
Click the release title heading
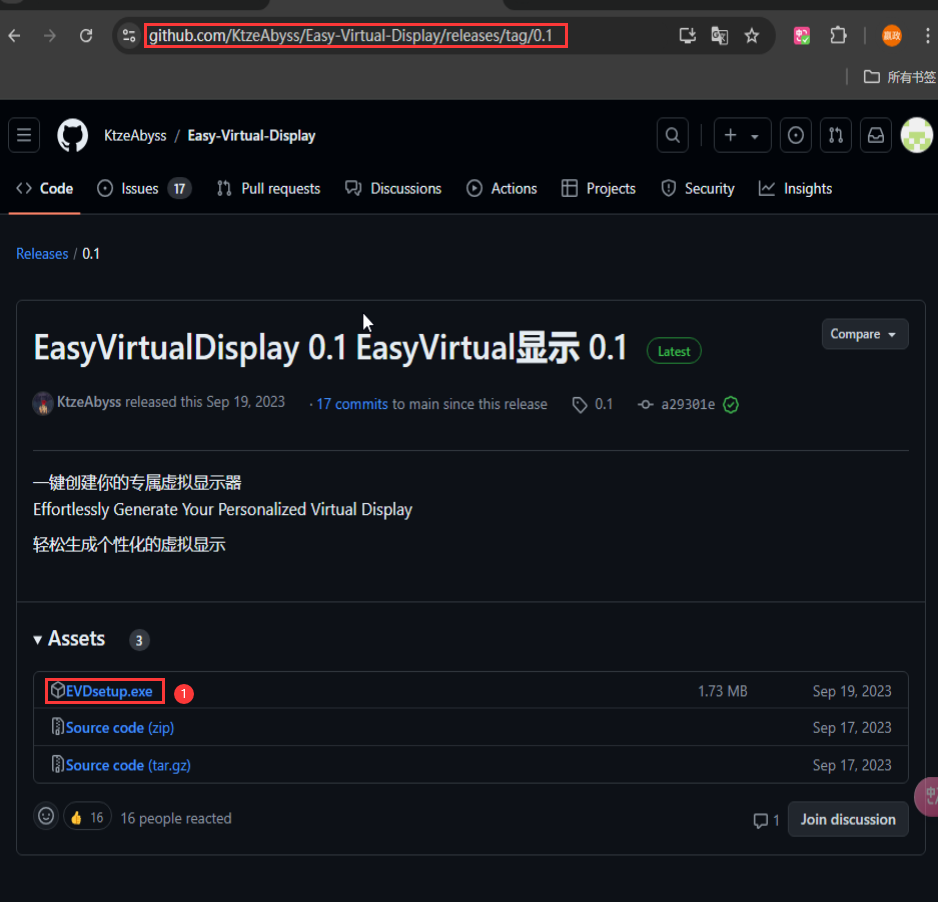tap(330, 348)
